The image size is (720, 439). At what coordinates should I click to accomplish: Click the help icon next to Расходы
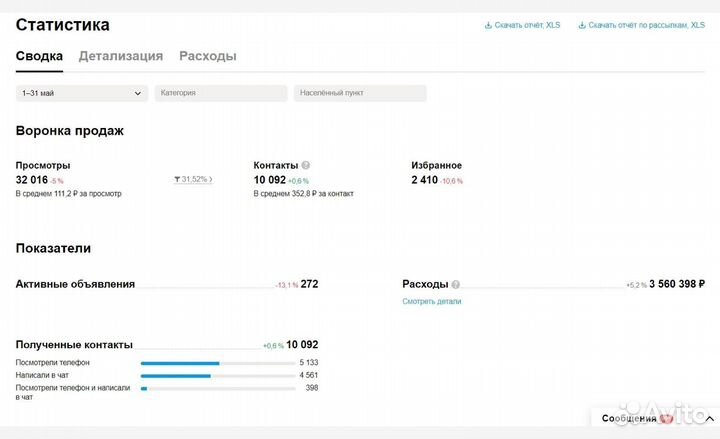[455, 284]
